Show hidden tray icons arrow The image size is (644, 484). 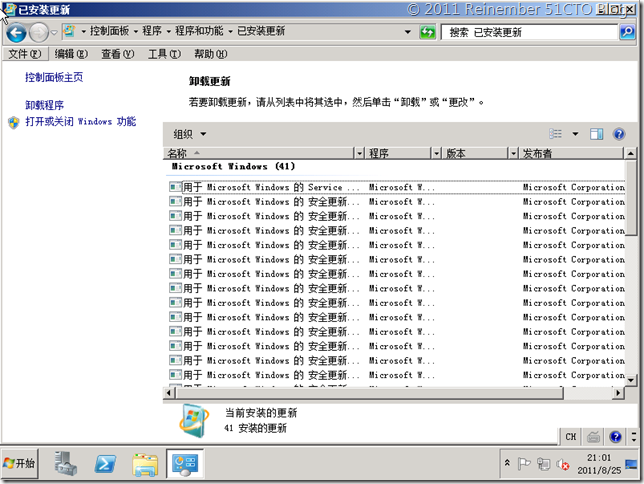tap(507, 463)
